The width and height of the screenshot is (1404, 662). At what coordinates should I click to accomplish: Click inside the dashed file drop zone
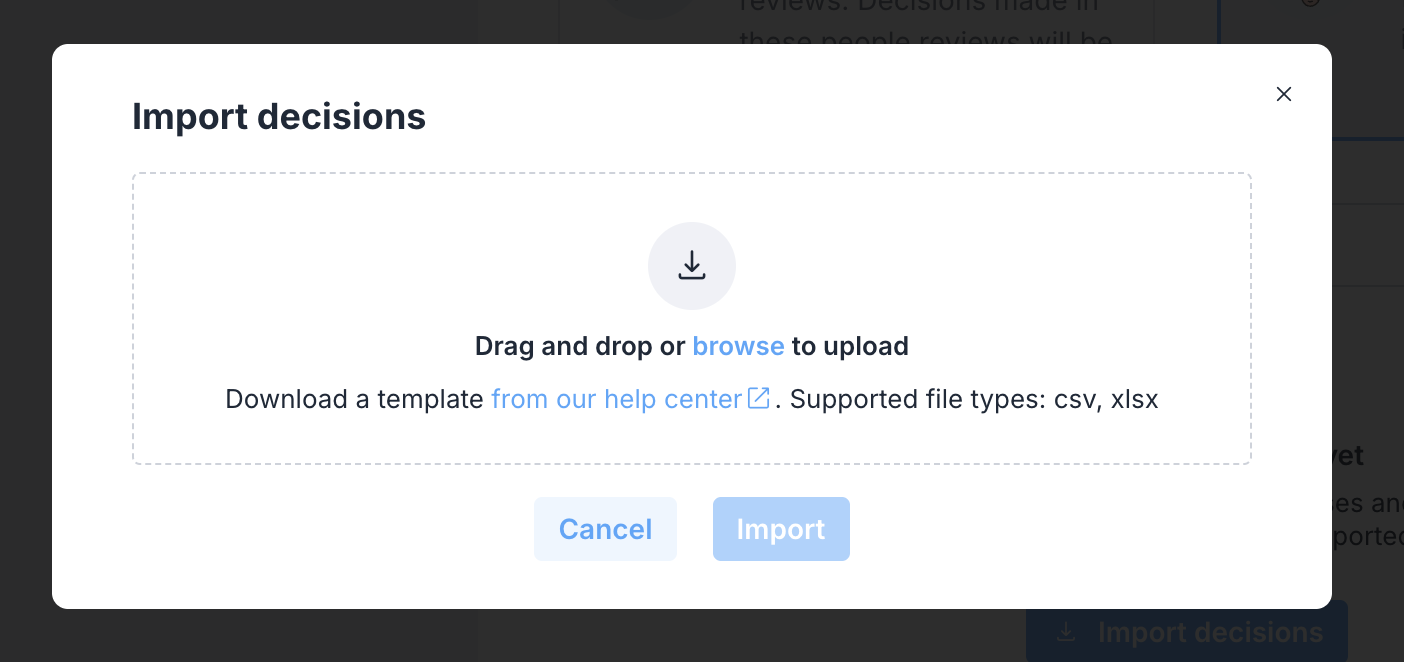click(692, 319)
